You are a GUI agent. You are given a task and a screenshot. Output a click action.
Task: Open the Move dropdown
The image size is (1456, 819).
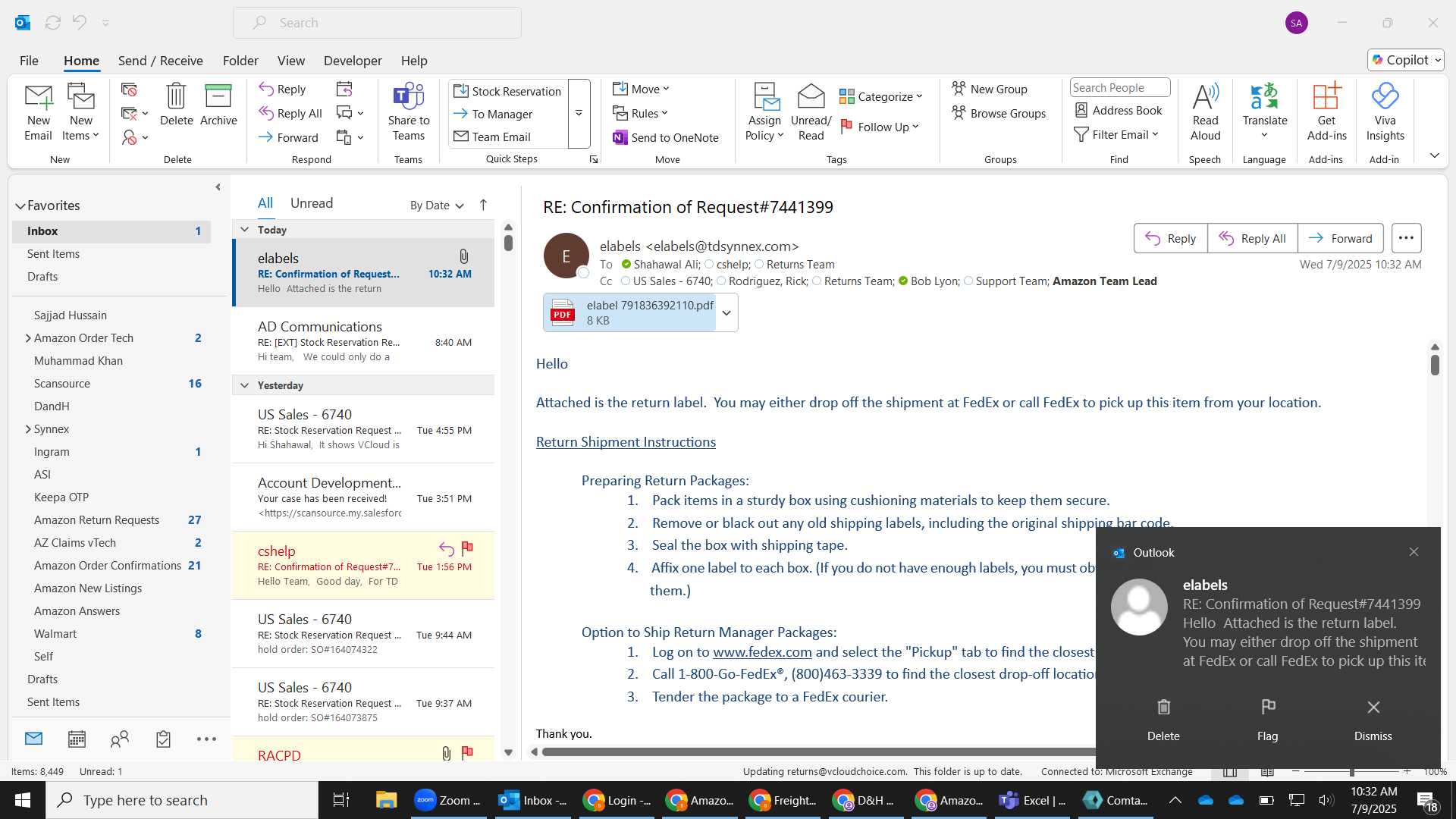[642, 89]
